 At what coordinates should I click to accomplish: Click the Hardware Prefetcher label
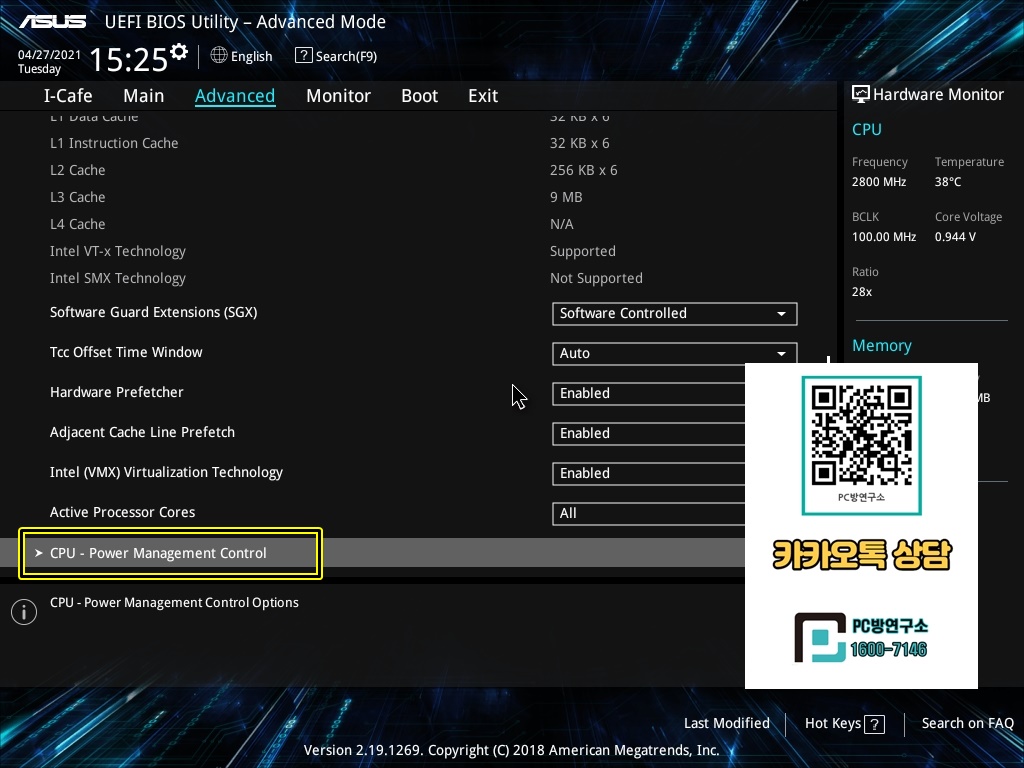(x=117, y=392)
